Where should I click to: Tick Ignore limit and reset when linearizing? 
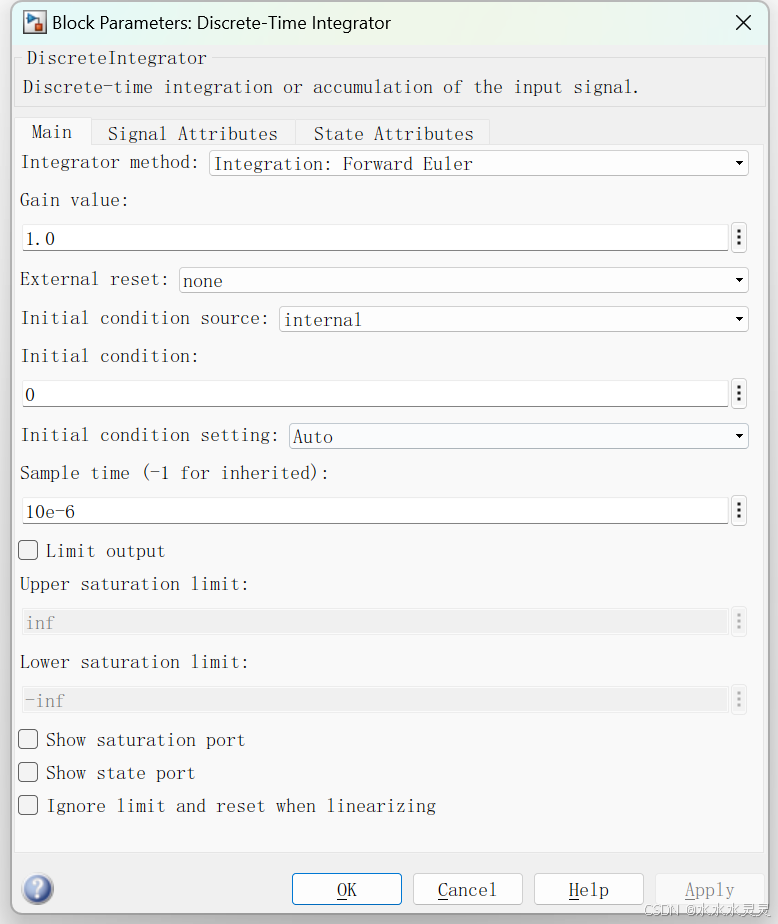point(29,806)
